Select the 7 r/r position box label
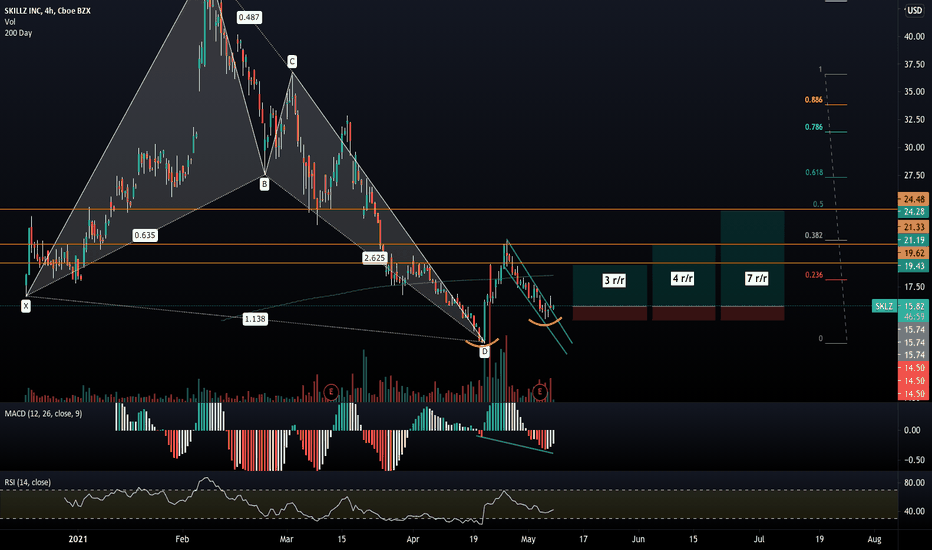The image size is (932, 550). 757,278
